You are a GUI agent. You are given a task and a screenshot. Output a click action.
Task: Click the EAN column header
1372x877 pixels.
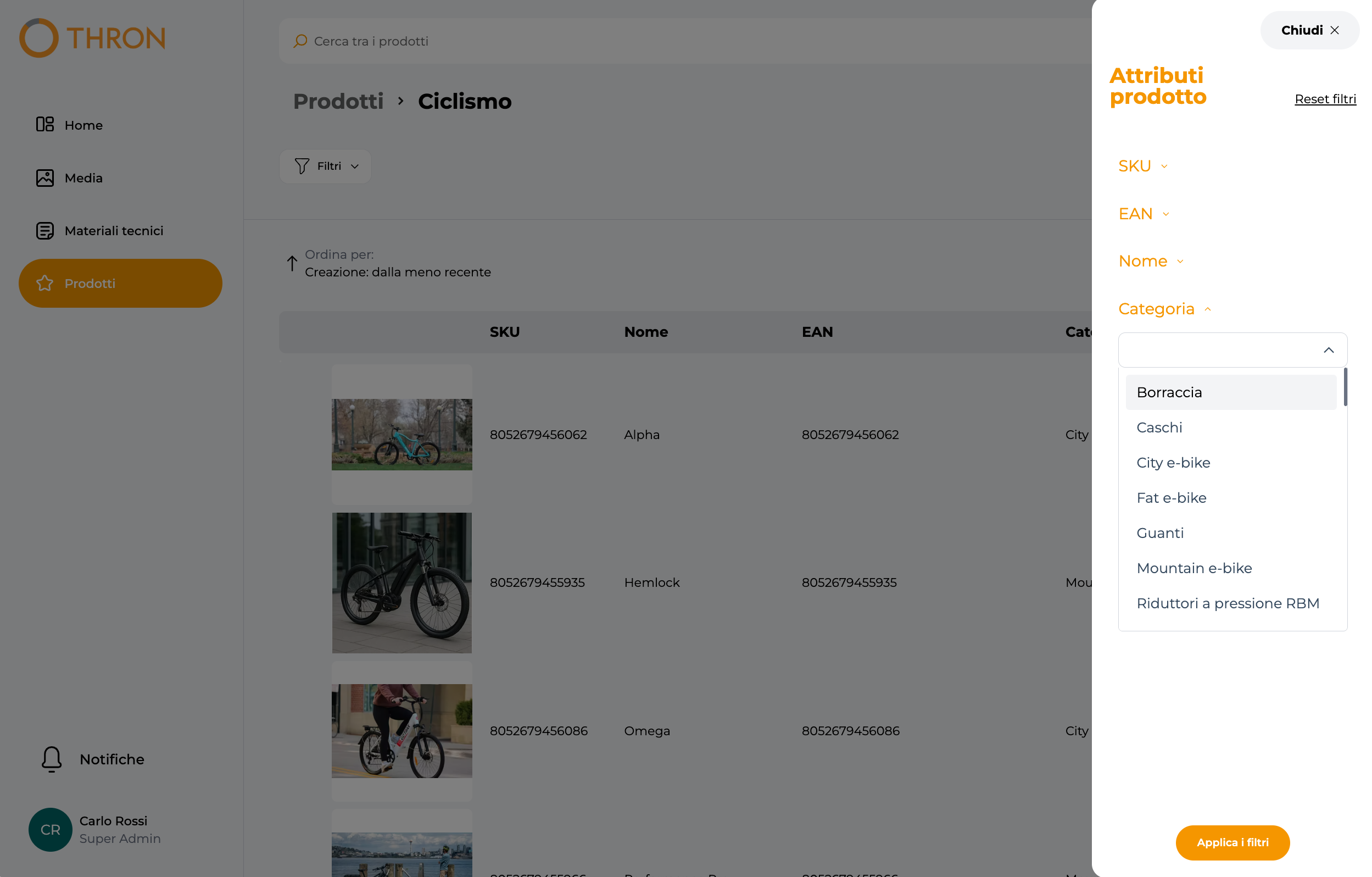[x=817, y=332]
